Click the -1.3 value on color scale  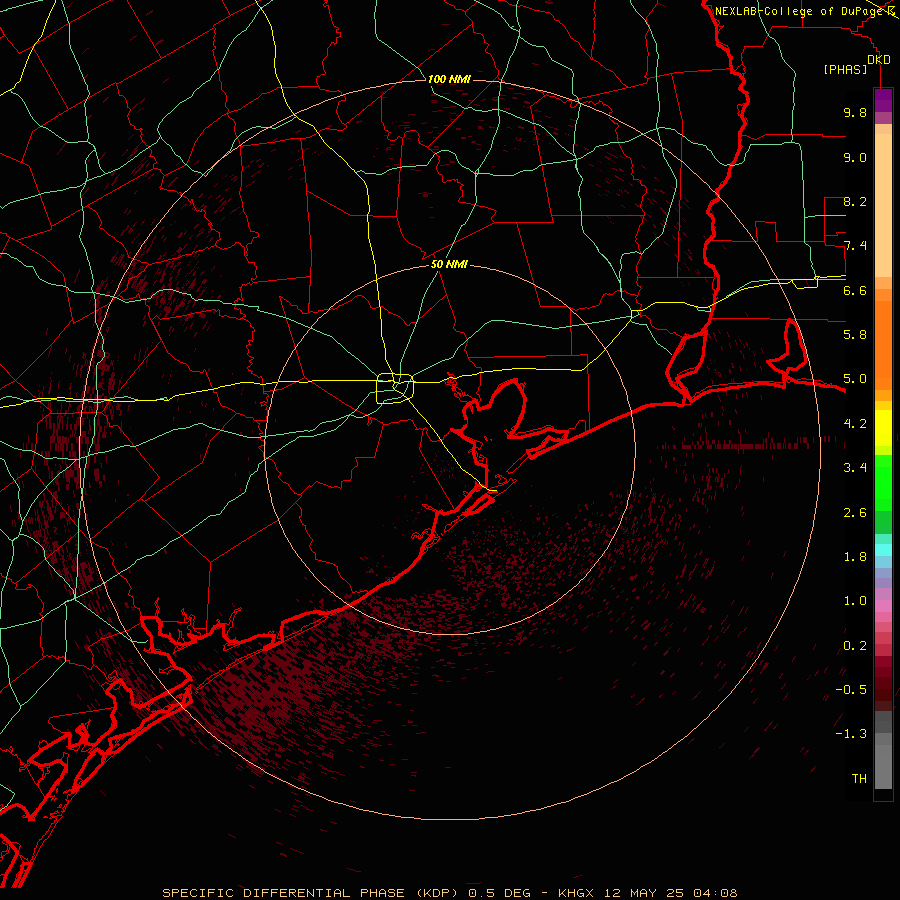(851, 734)
